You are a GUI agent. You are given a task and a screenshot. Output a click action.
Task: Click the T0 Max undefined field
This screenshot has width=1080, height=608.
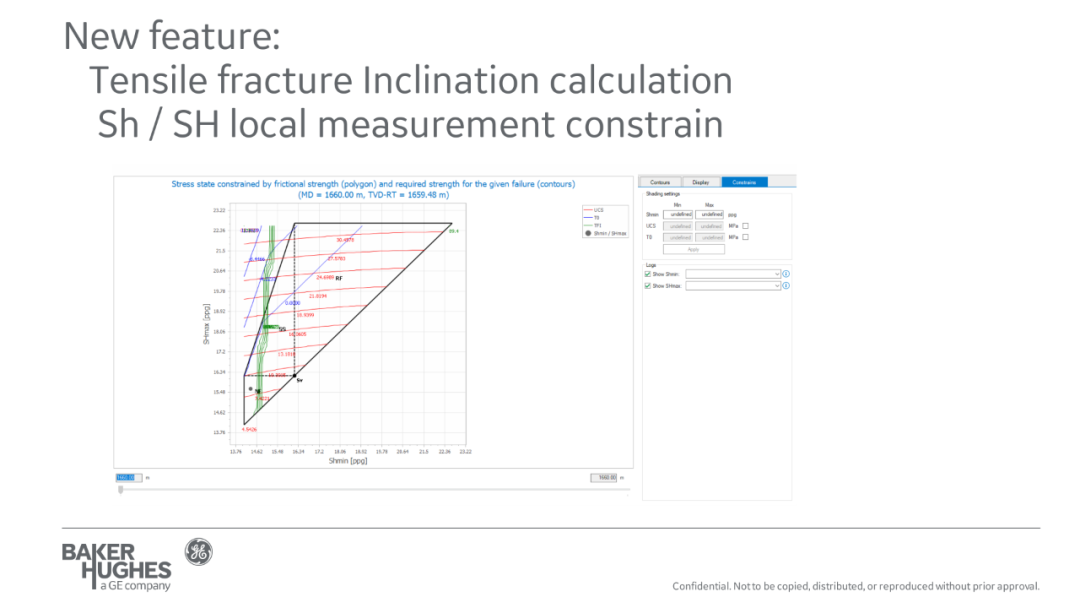709,238
